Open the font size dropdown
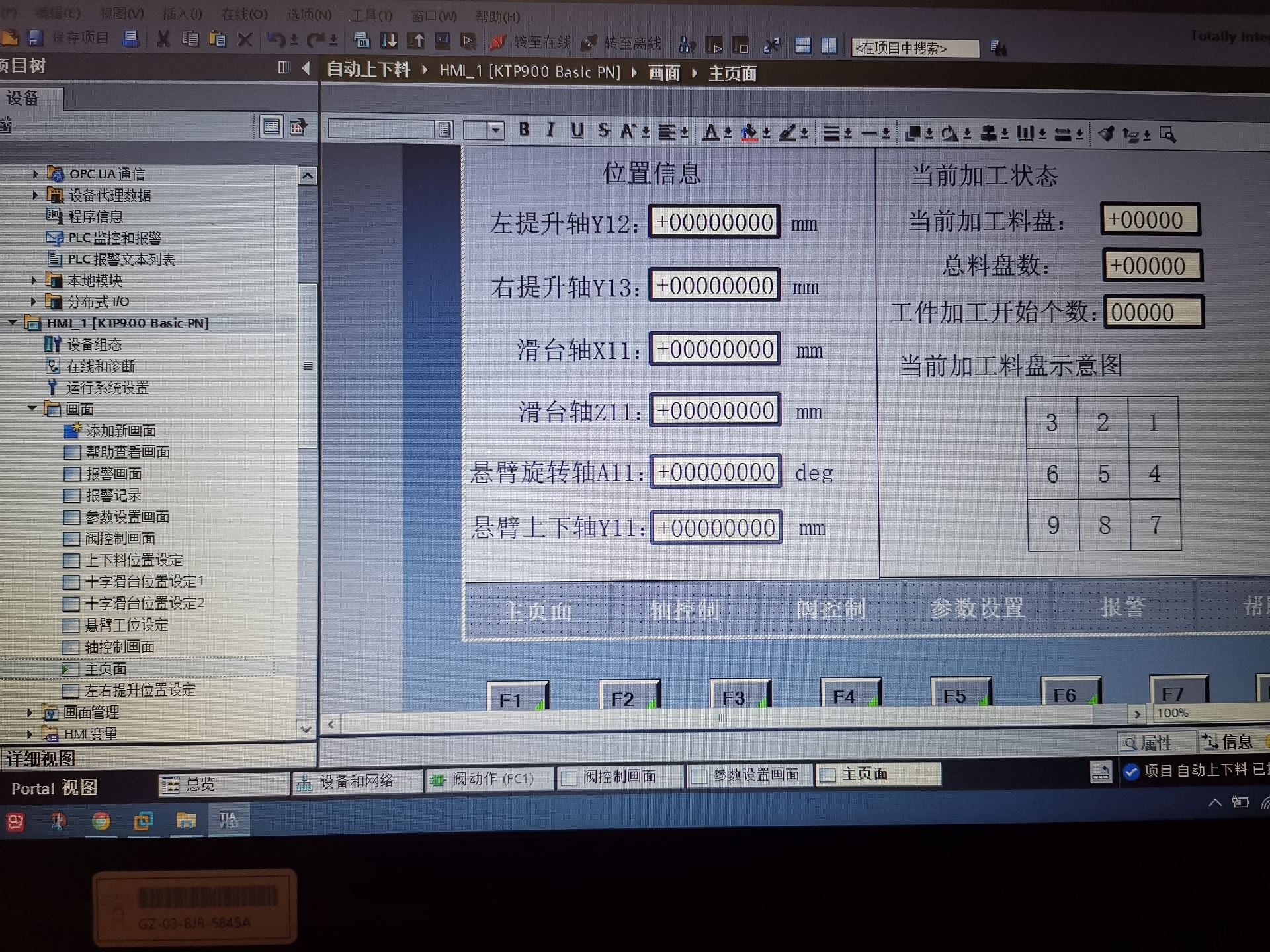This screenshot has width=1270, height=952. point(496,130)
